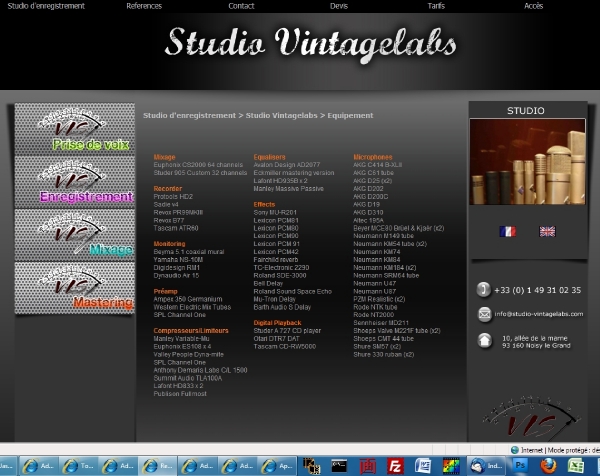Image resolution: width=600 pixels, height=476 pixels.
Task: Click 'Studio d'enregistrement' in the breadcrumb
Action: pyautogui.click(x=189, y=115)
